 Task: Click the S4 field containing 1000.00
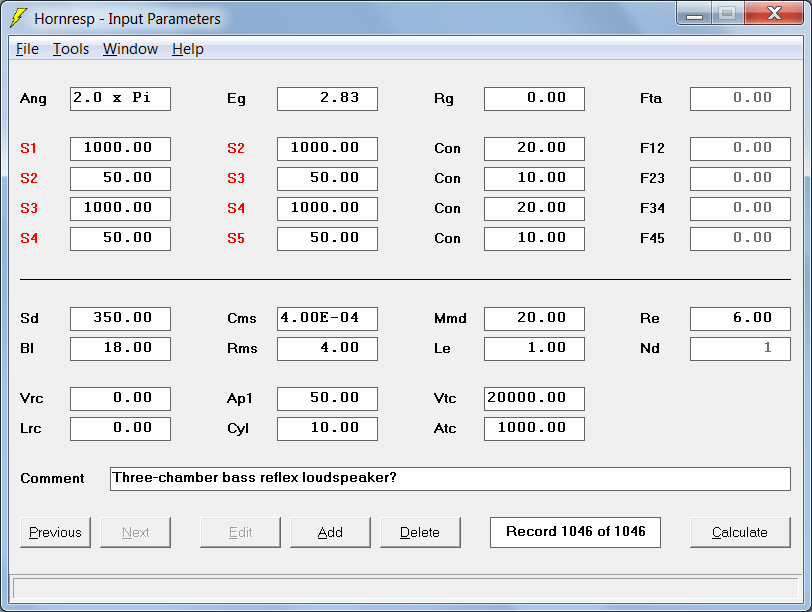pyautogui.click(x=327, y=209)
